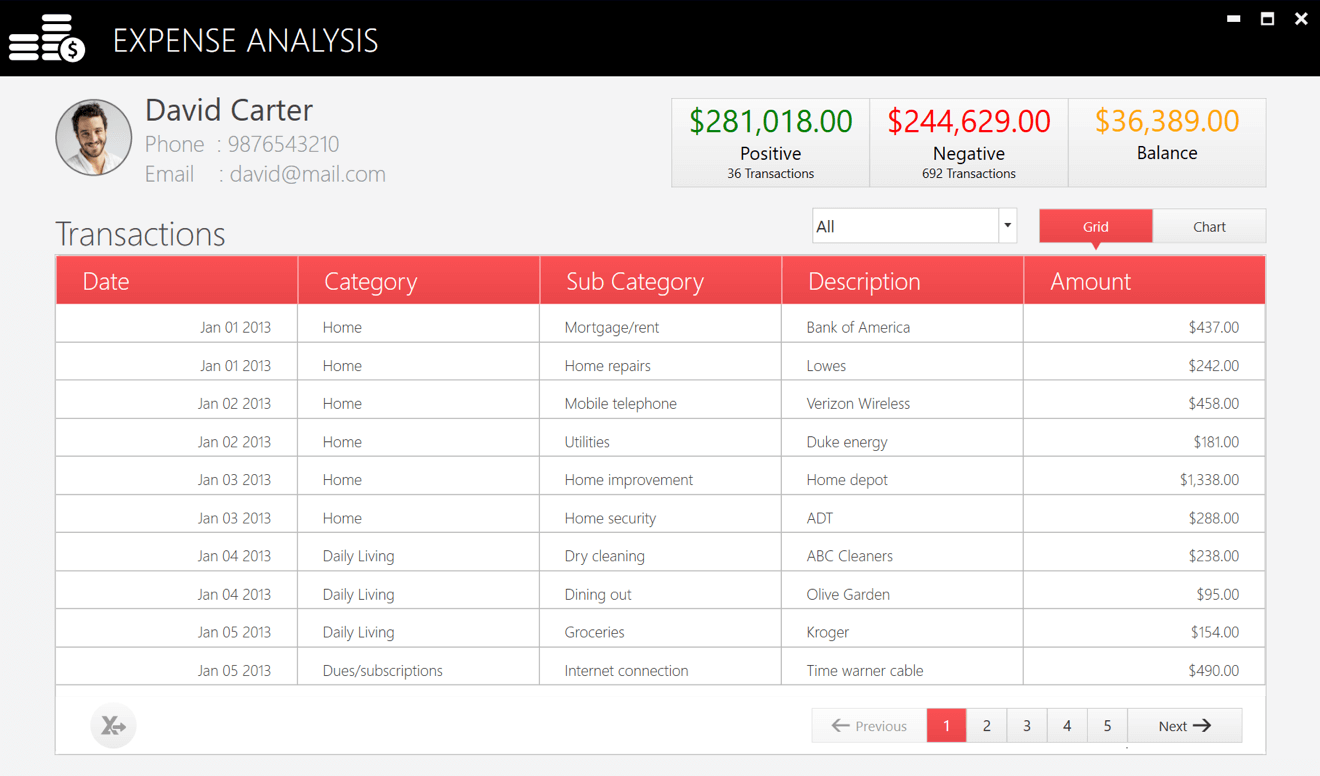Sort by the Description column header
1320x776 pixels.
point(903,281)
